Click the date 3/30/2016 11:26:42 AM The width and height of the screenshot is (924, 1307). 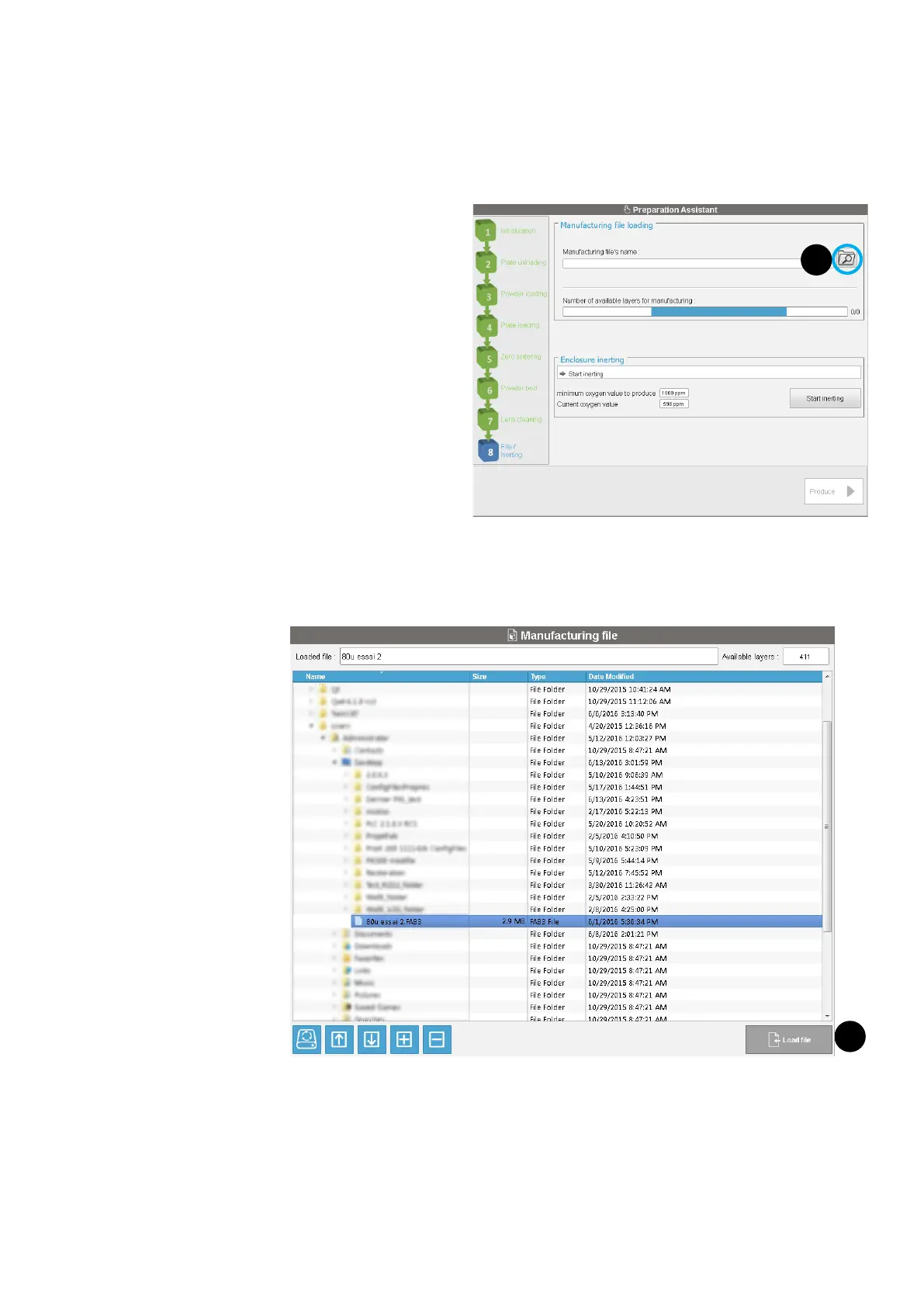coord(628,885)
